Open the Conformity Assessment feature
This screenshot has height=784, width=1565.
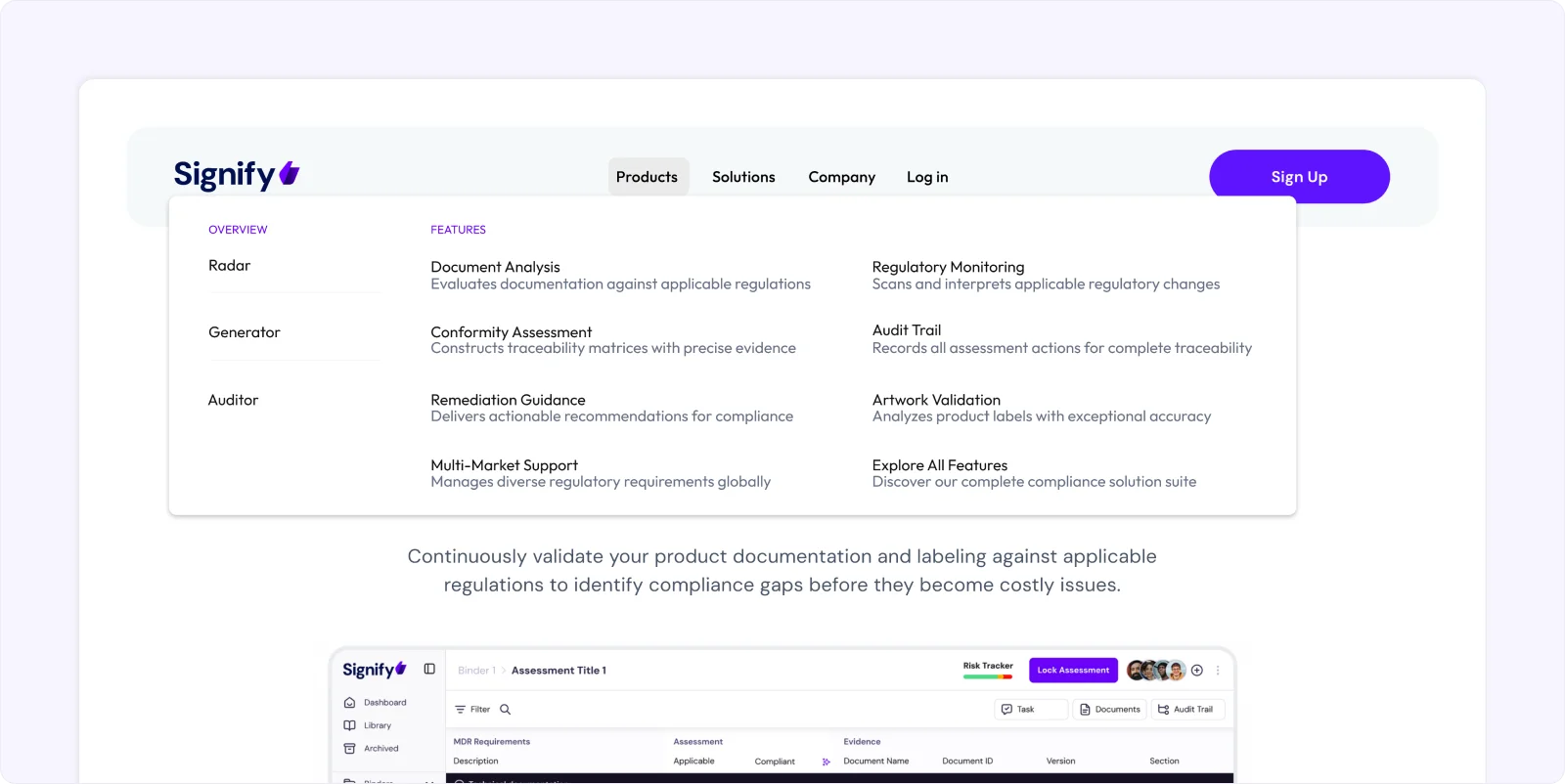(613, 340)
